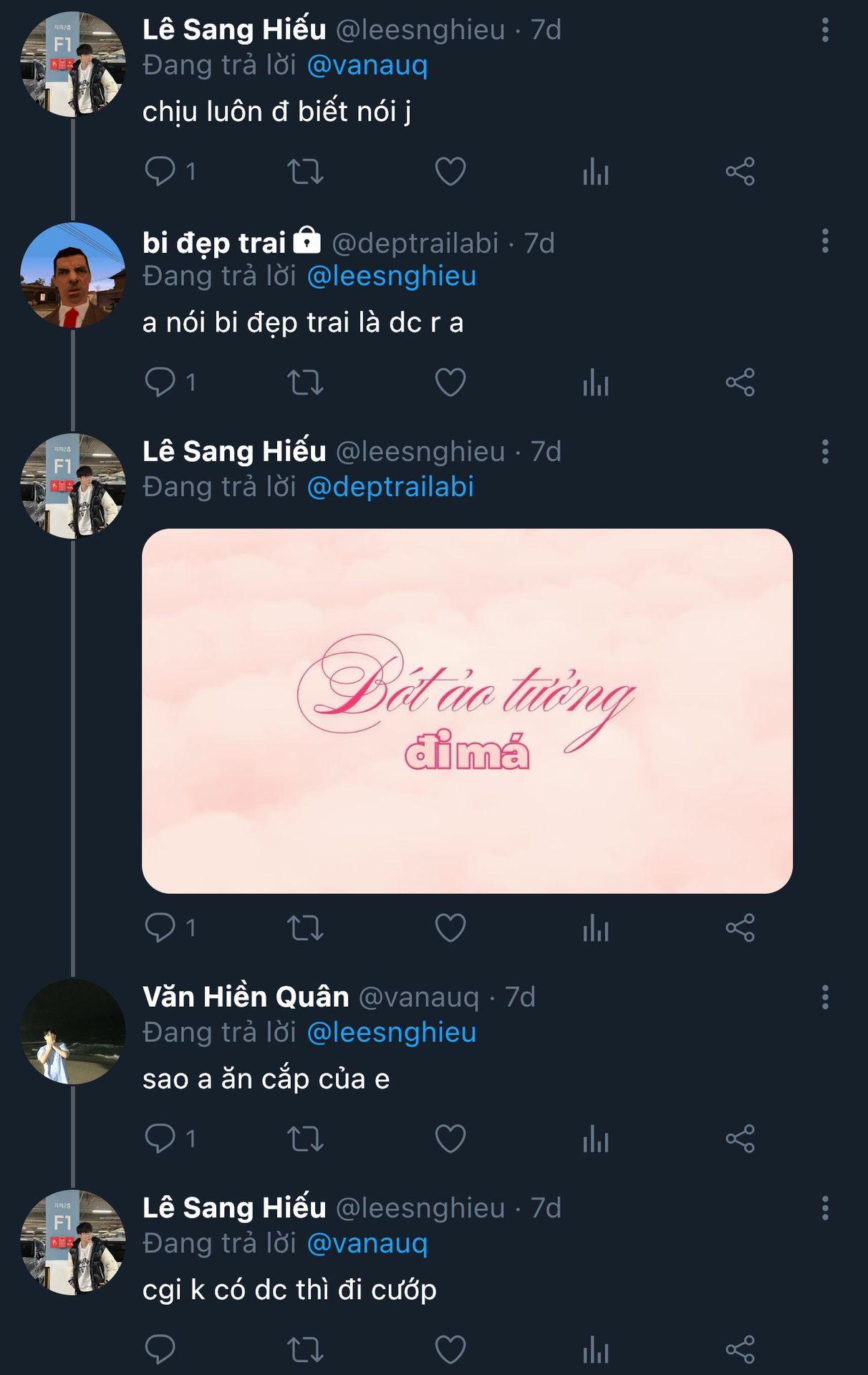The image size is (868, 1375).
Task: Like the "chịu luôn đ biết nói j" tweet
Action: click(450, 172)
